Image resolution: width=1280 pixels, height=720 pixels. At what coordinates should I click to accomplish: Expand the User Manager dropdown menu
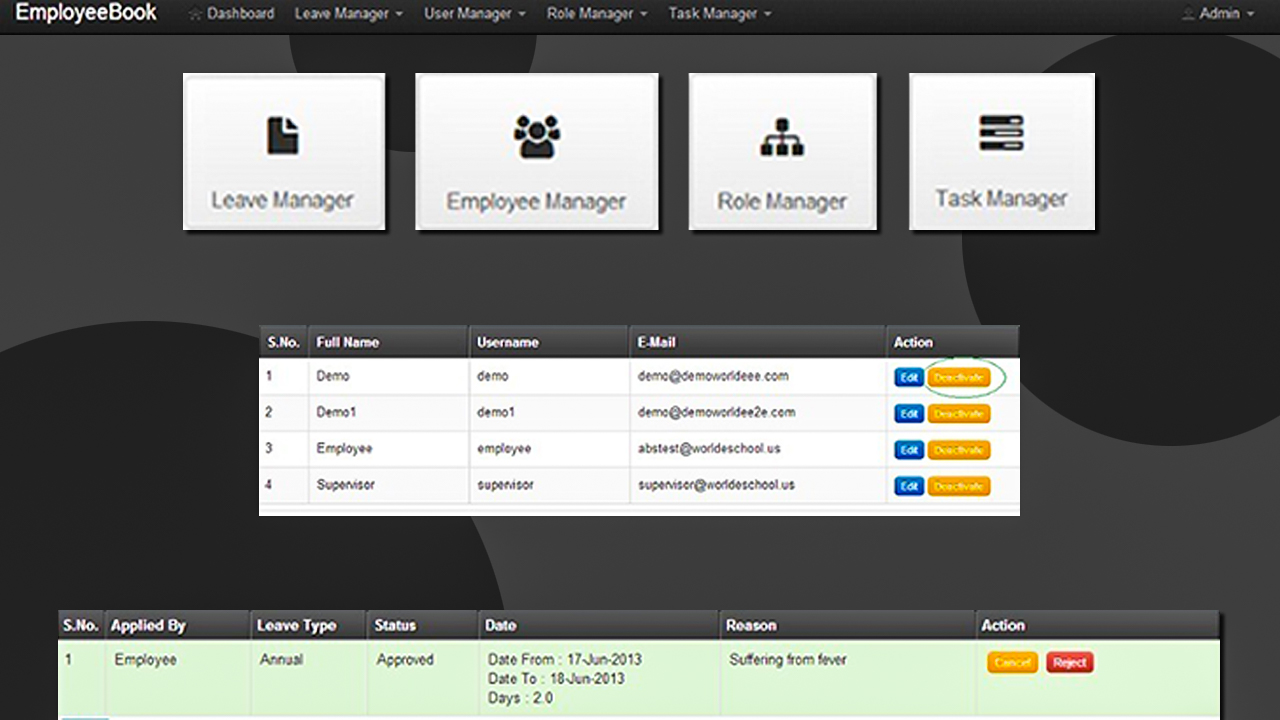tap(474, 14)
